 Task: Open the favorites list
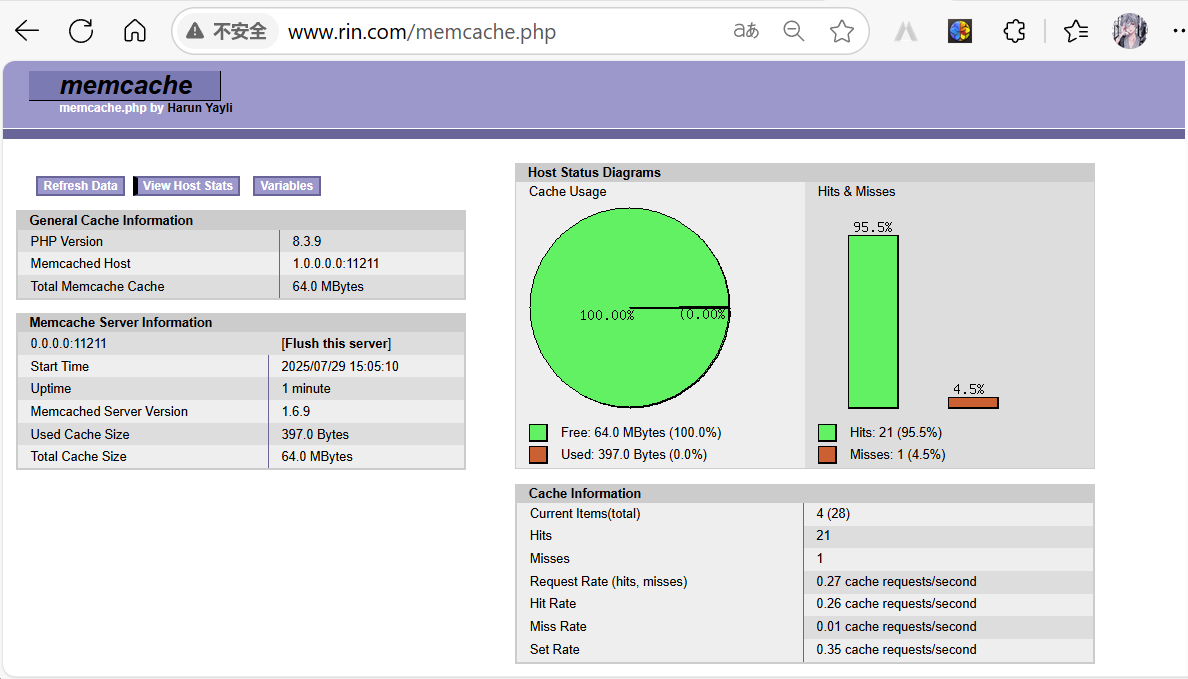pyautogui.click(x=1076, y=31)
